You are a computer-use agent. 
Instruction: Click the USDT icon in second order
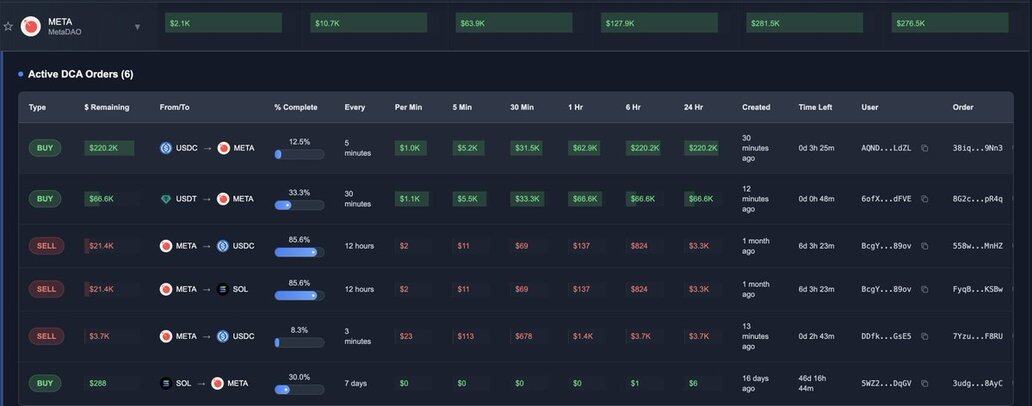pos(166,199)
